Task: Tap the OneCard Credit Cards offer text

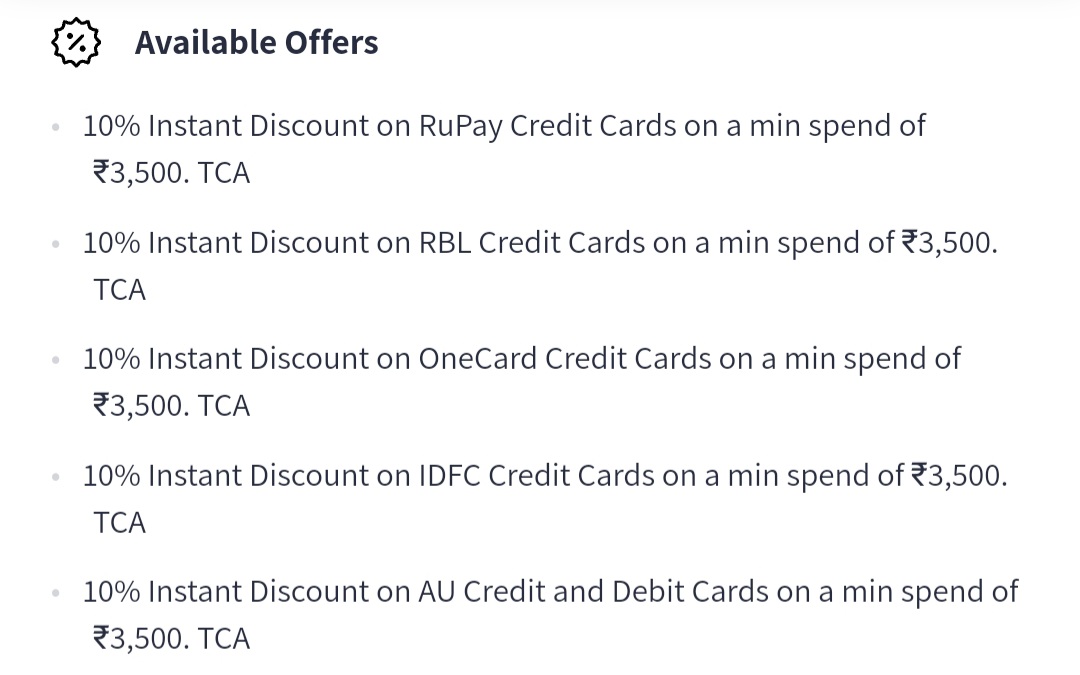Action: [522, 382]
